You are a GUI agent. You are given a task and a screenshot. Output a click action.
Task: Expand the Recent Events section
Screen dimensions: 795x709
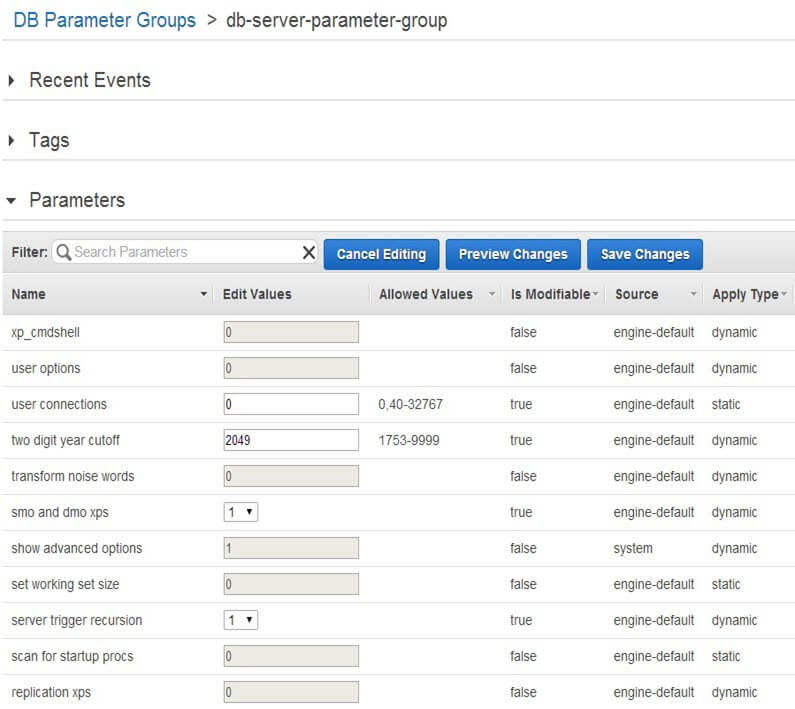[12, 81]
